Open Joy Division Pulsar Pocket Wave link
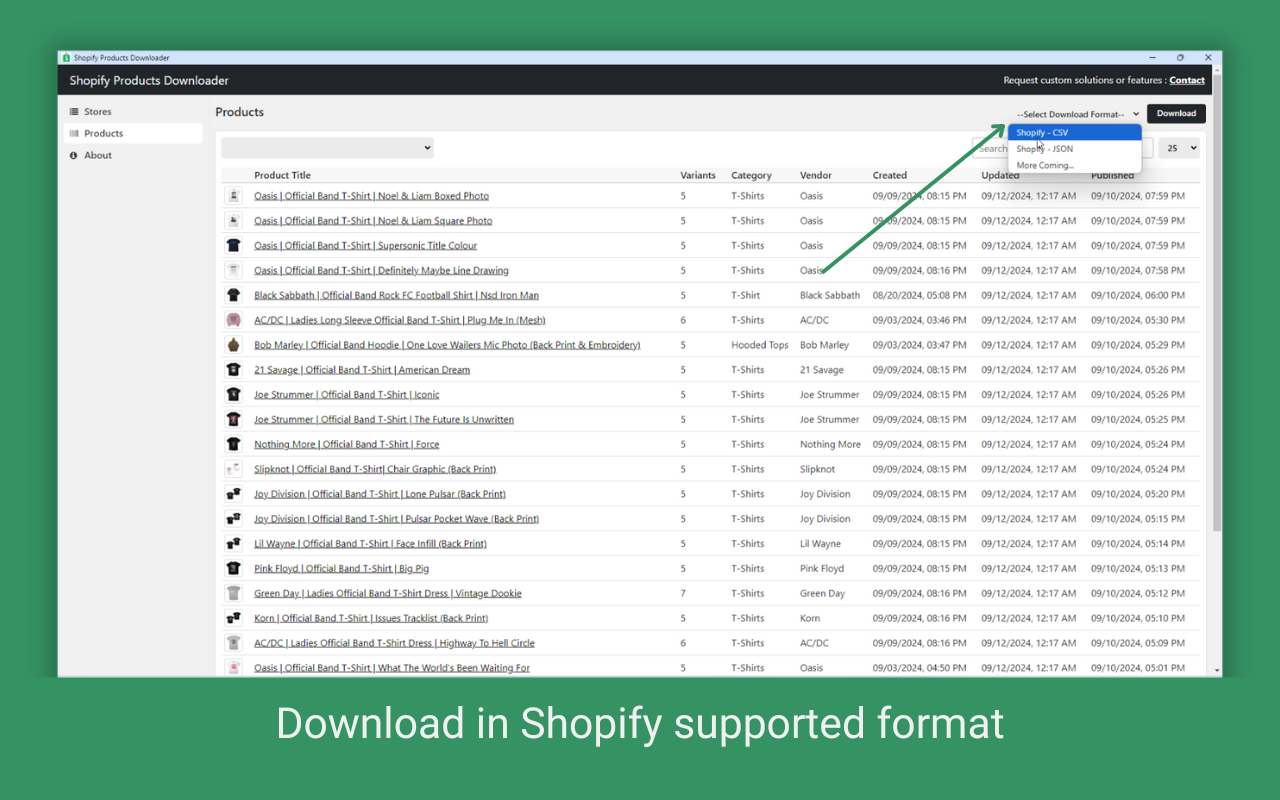Image resolution: width=1280 pixels, height=800 pixels. pos(396,519)
